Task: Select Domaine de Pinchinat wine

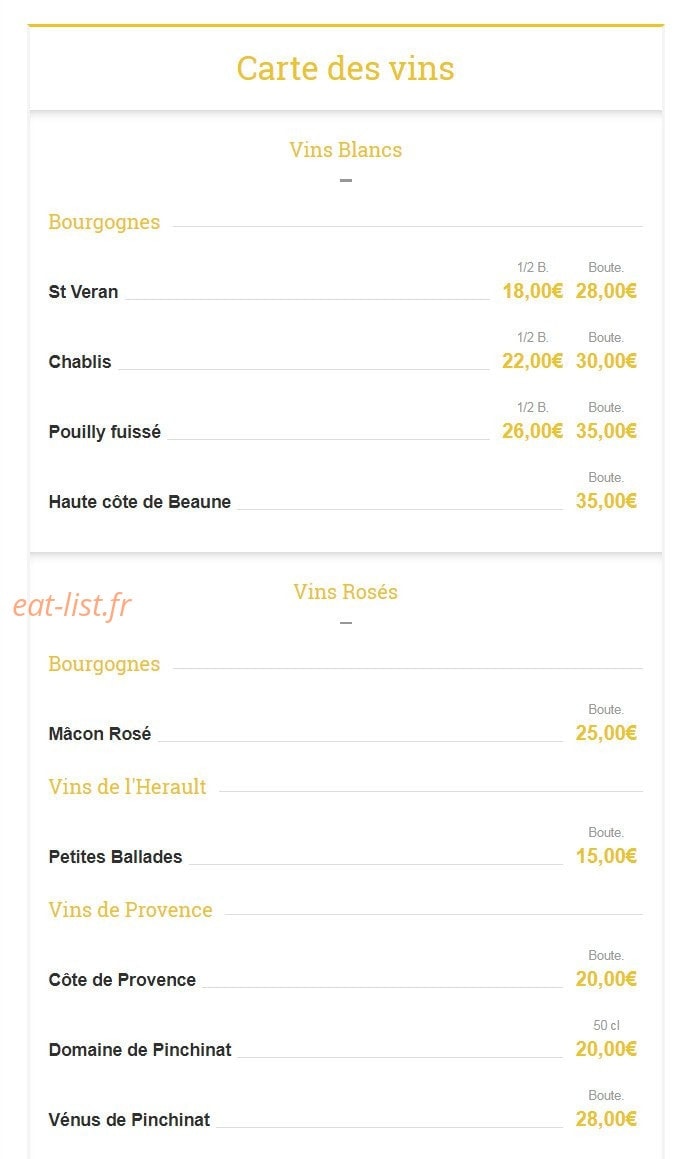Action: click(140, 1050)
